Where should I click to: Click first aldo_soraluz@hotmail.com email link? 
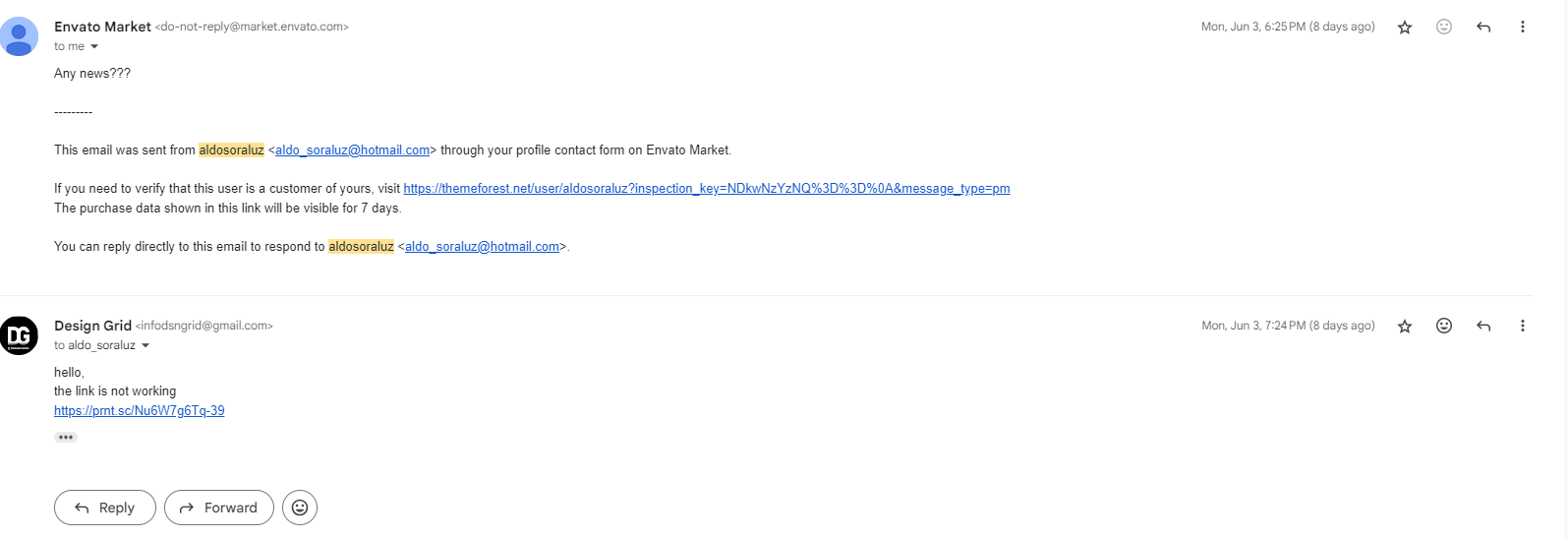(352, 150)
